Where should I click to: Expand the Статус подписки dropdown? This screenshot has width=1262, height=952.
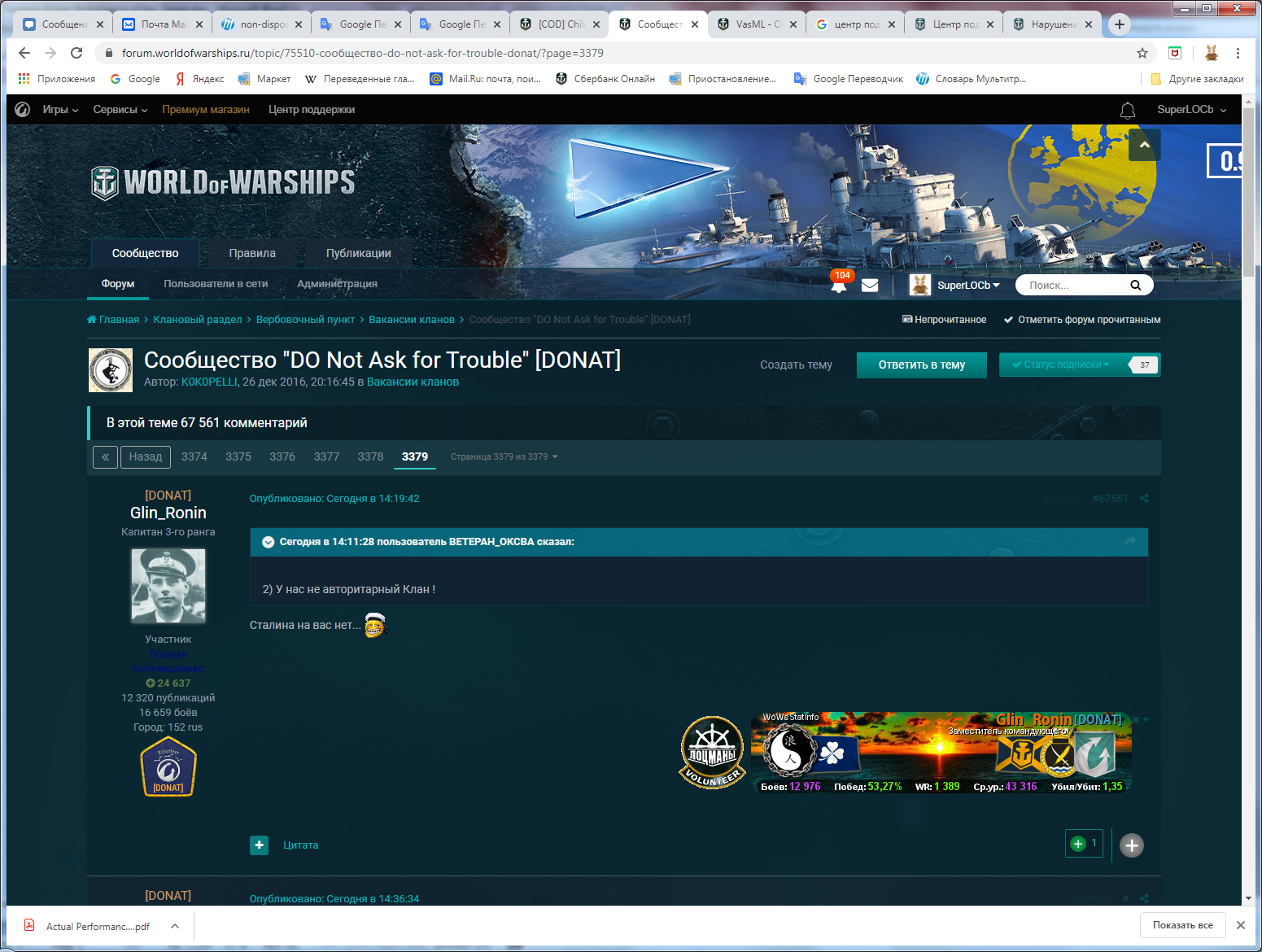coord(1061,365)
